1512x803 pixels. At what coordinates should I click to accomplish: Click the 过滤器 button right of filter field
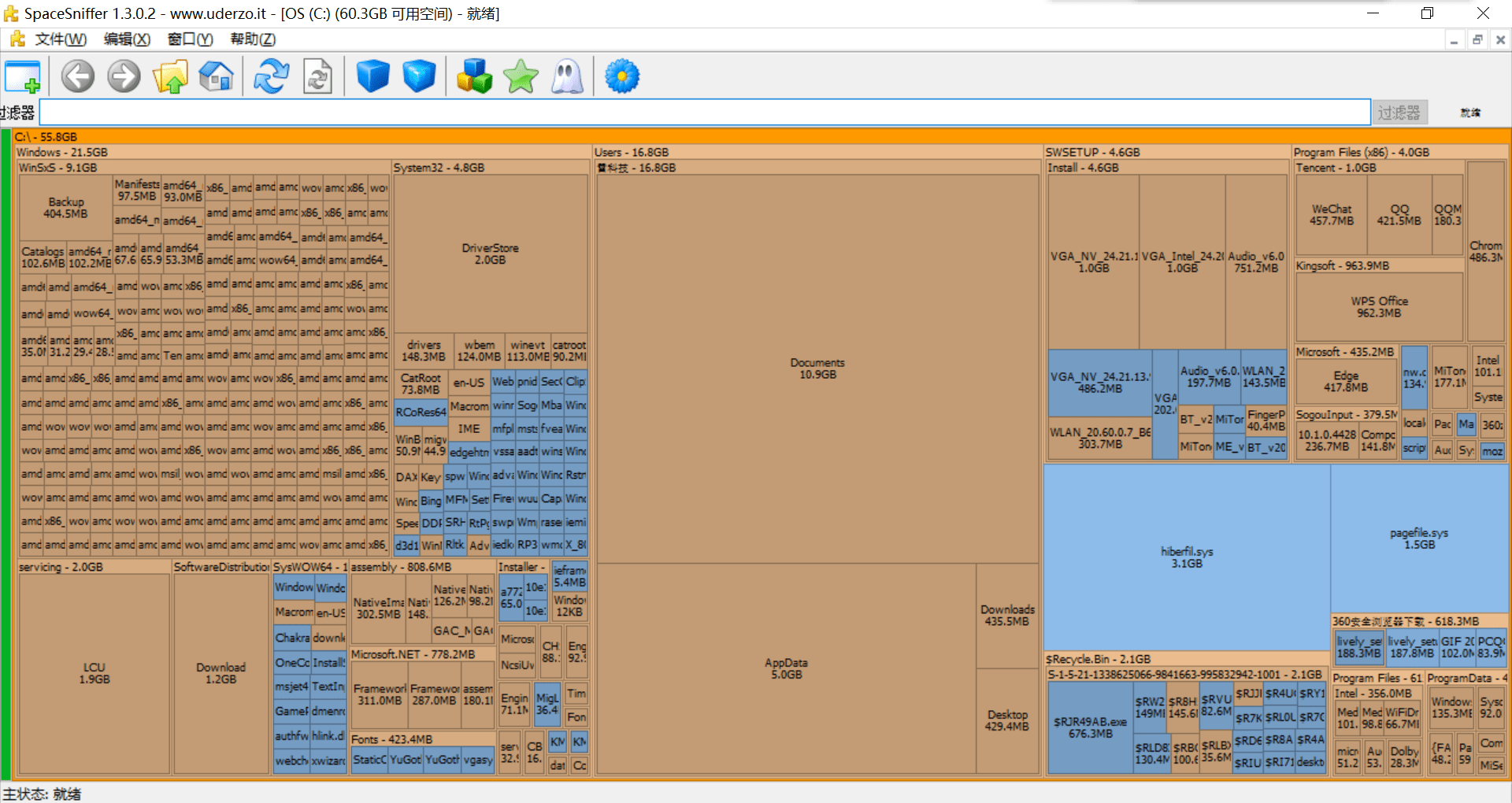(1399, 113)
